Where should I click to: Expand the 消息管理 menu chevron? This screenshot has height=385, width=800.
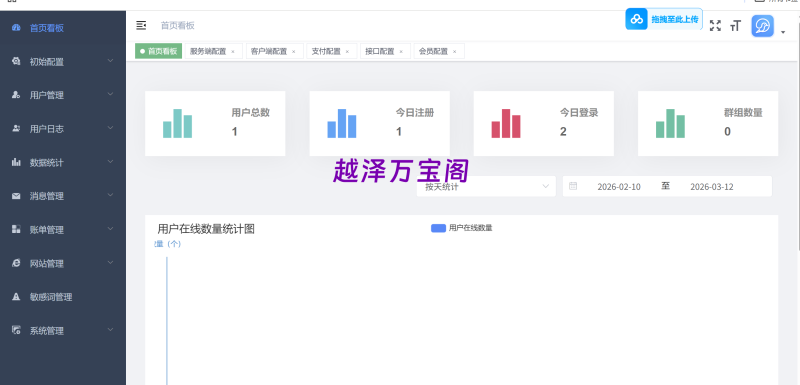pos(110,196)
